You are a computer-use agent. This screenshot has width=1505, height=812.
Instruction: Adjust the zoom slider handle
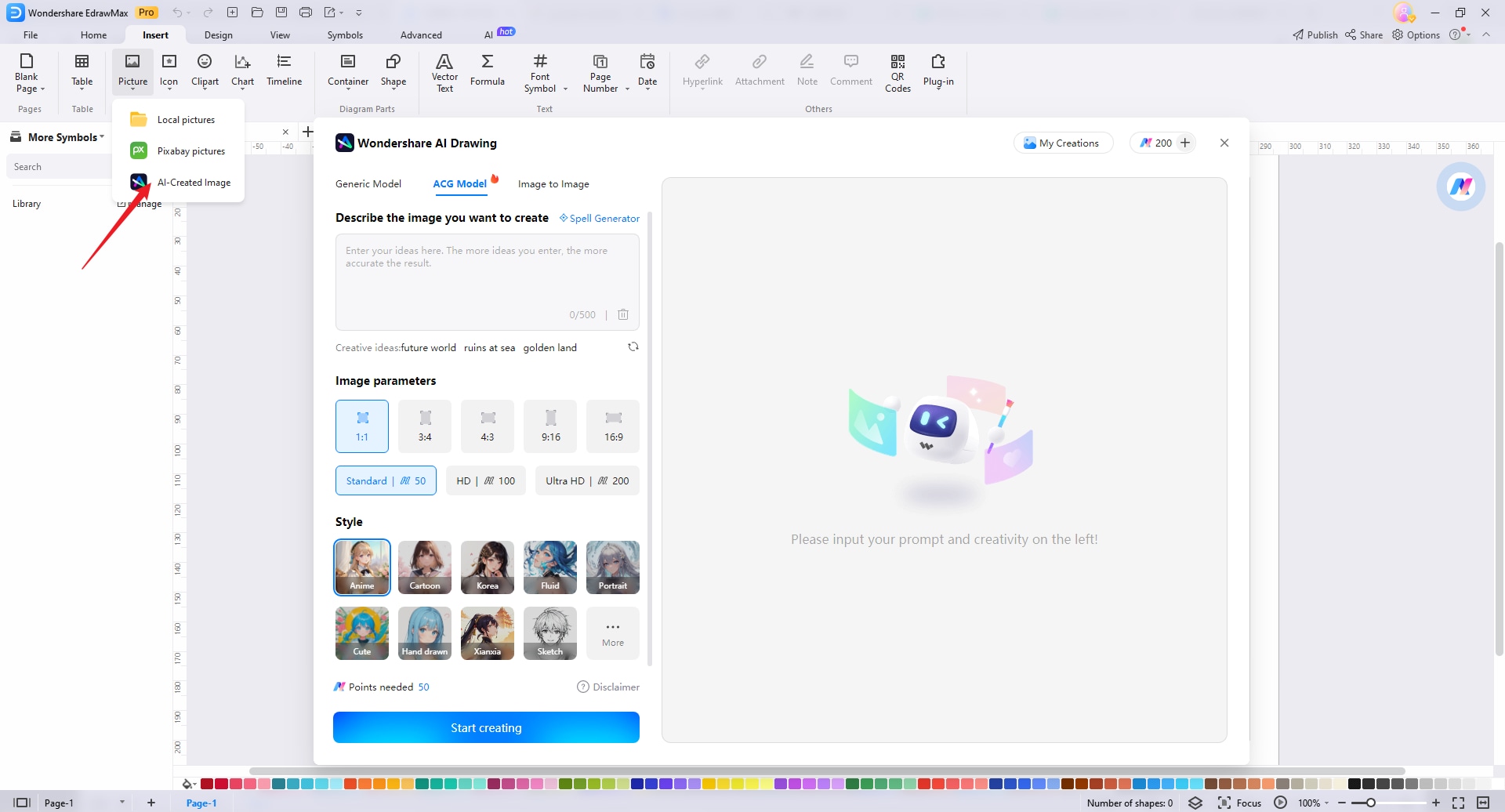(1370, 803)
